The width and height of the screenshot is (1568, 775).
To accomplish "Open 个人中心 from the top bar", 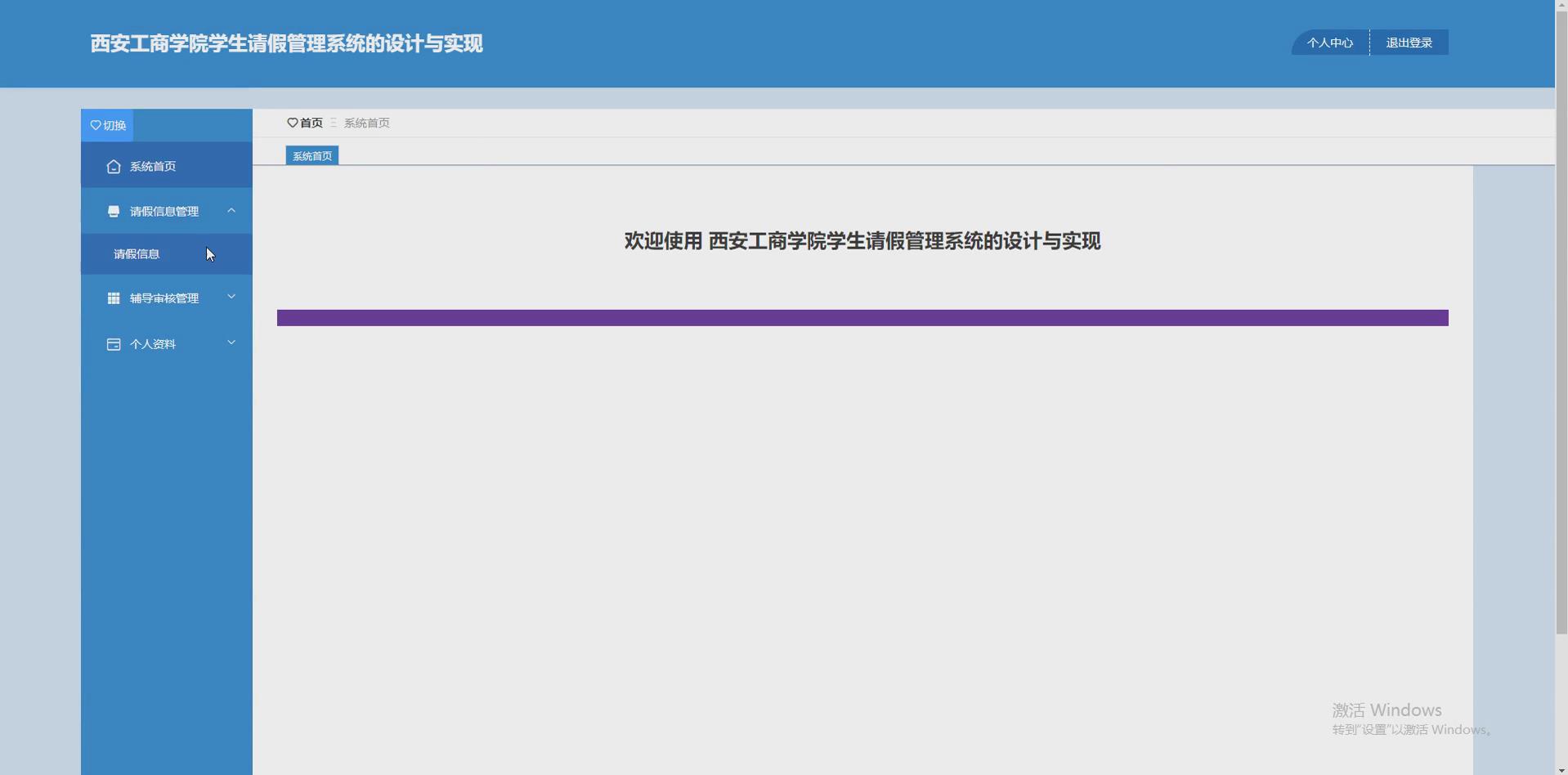I will (1329, 42).
